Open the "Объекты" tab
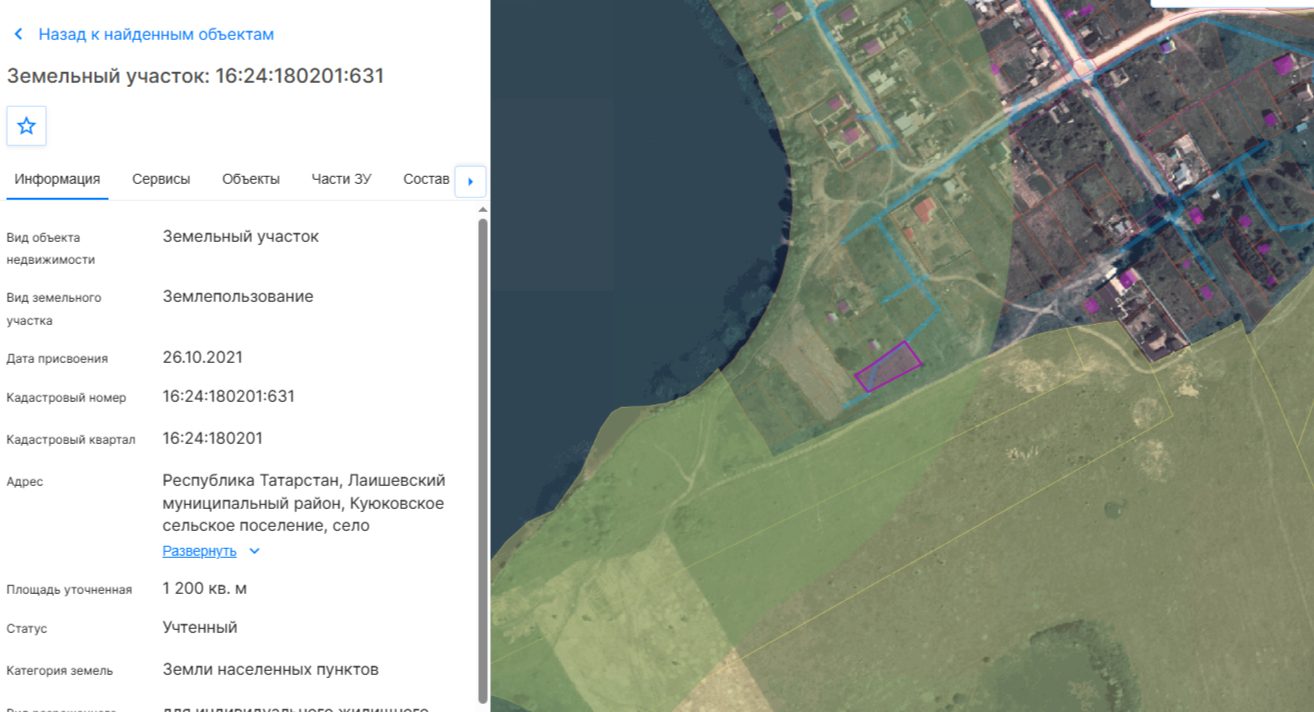1314x712 pixels. pos(251,179)
